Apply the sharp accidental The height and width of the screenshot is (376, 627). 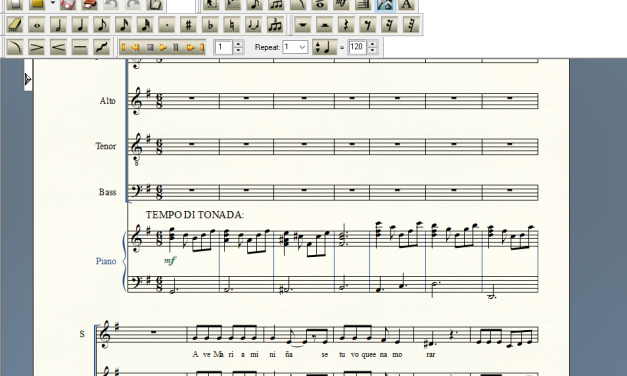point(188,25)
